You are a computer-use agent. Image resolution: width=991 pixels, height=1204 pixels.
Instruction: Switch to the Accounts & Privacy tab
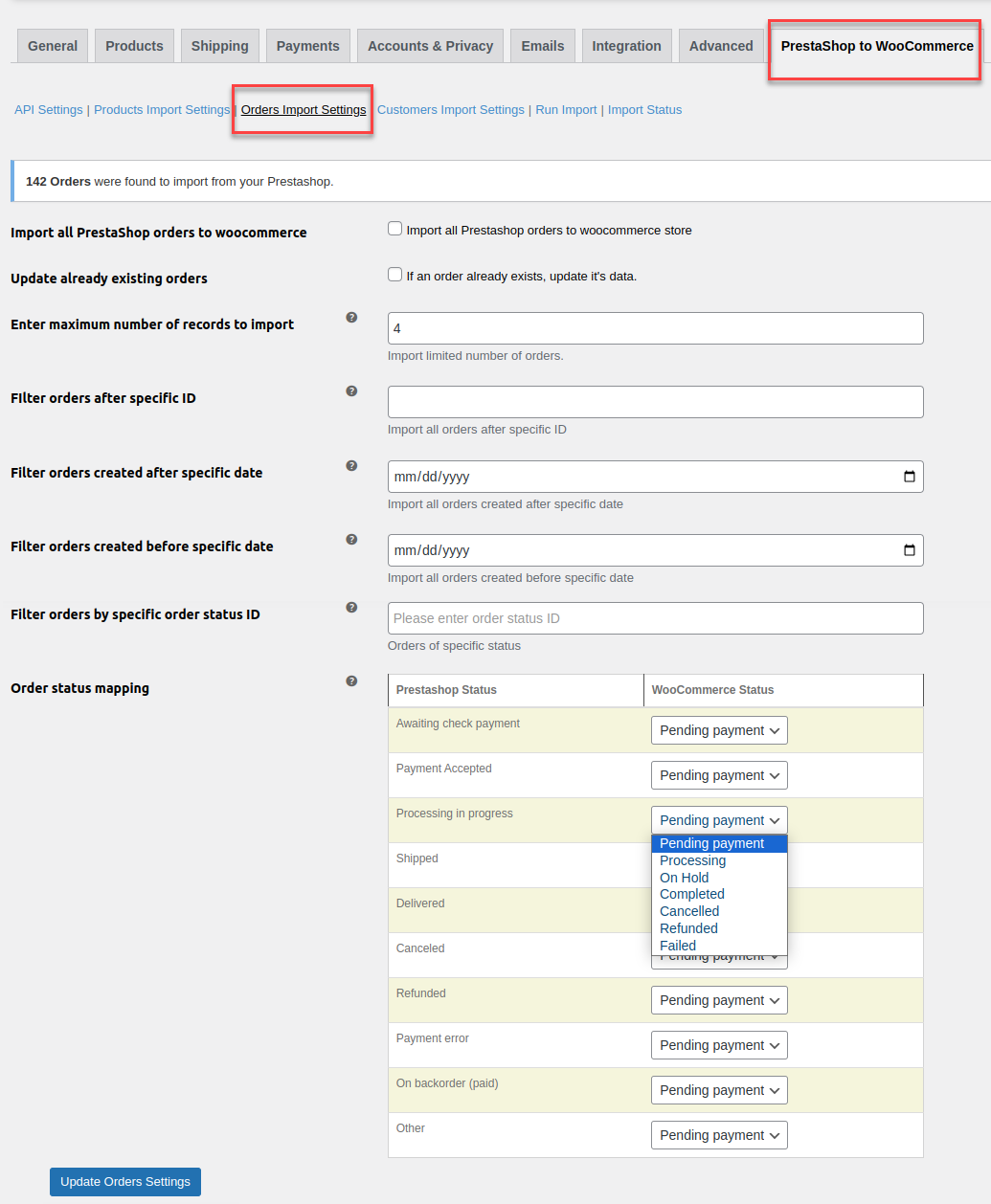tap(430, 45)
